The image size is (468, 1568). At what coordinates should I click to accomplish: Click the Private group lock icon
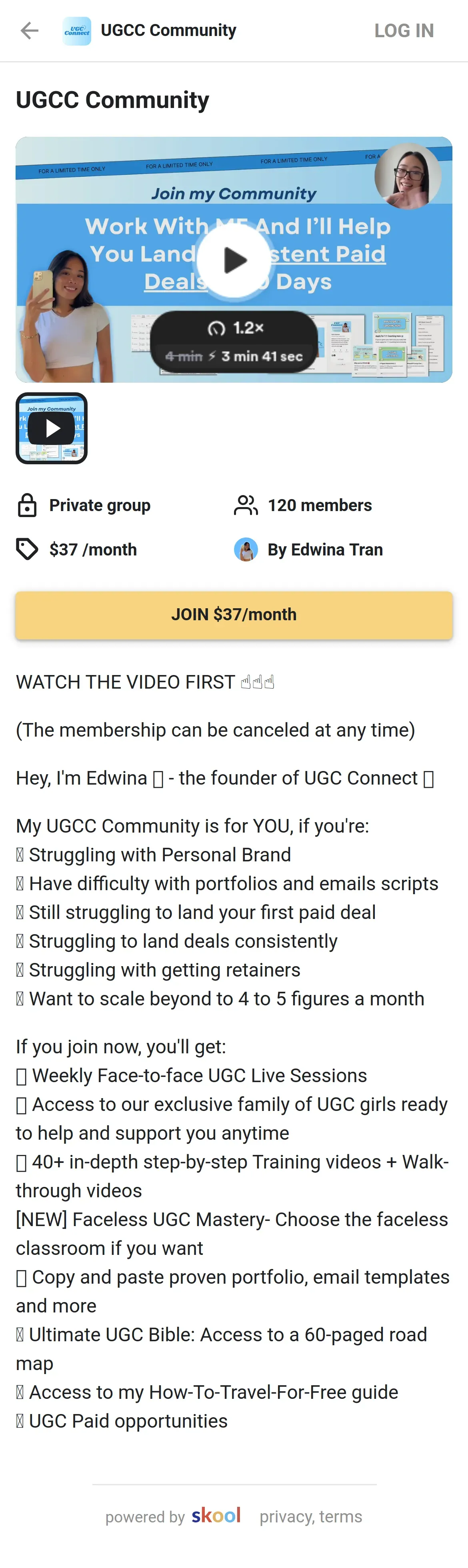(27, 505)
